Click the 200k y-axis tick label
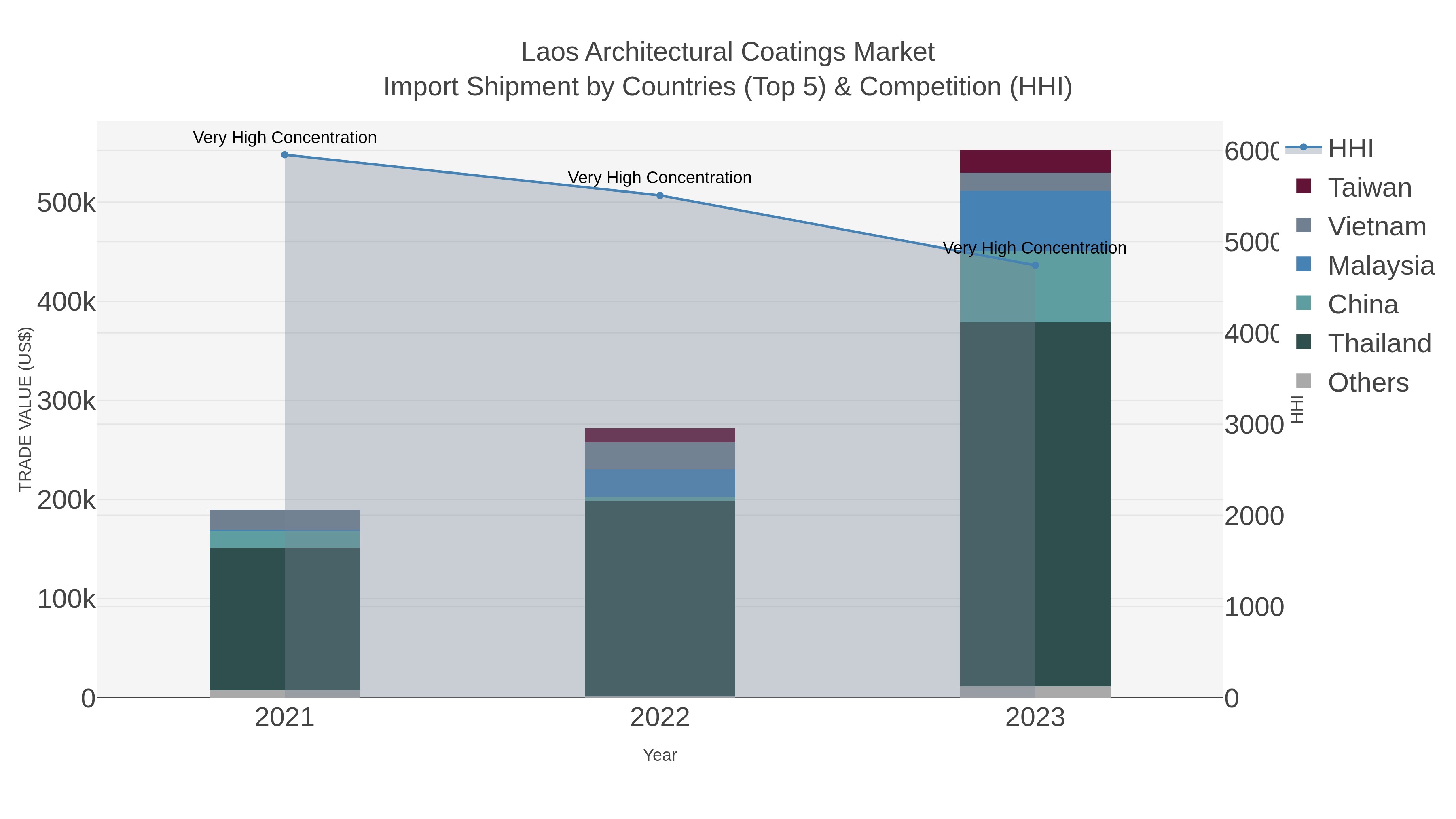This screenshot has width=1456, height=819. (x=66, y=500)
